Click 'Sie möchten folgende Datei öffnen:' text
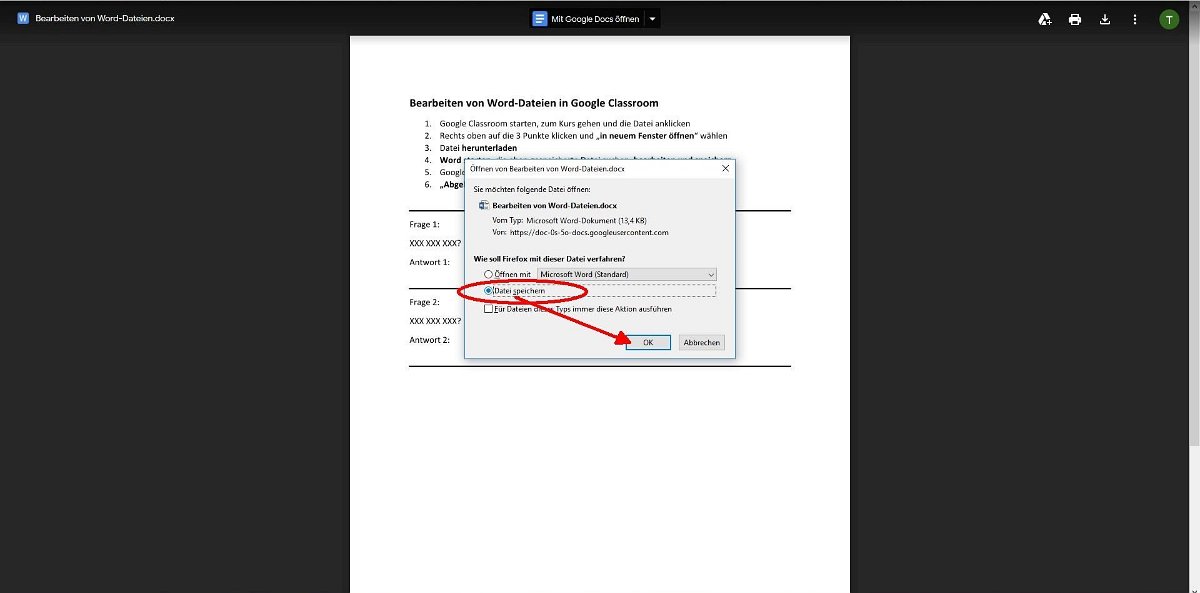Screen dimensions: 1200x593 coord(531,188)
